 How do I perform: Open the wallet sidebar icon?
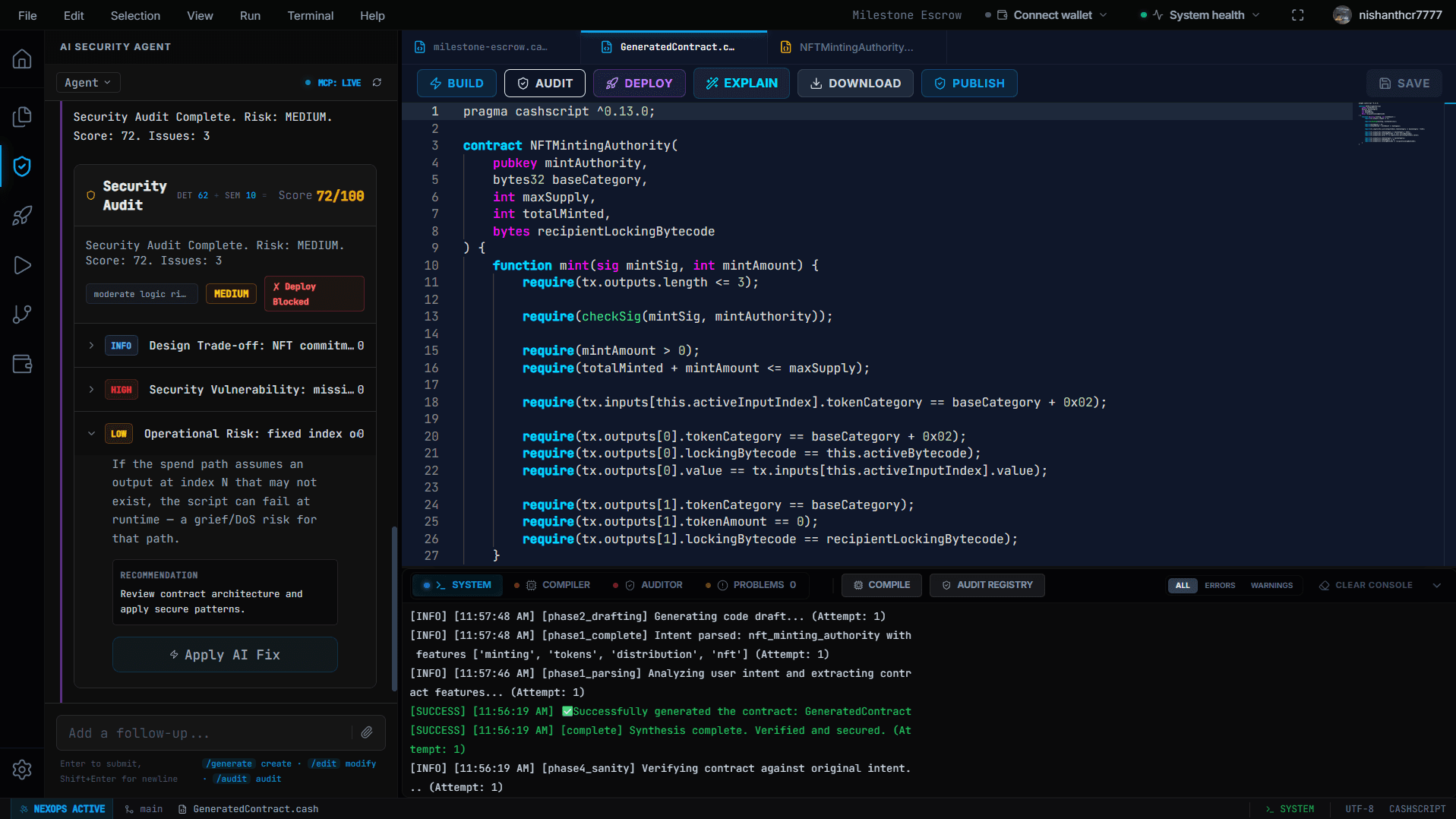tap(22, 364)
